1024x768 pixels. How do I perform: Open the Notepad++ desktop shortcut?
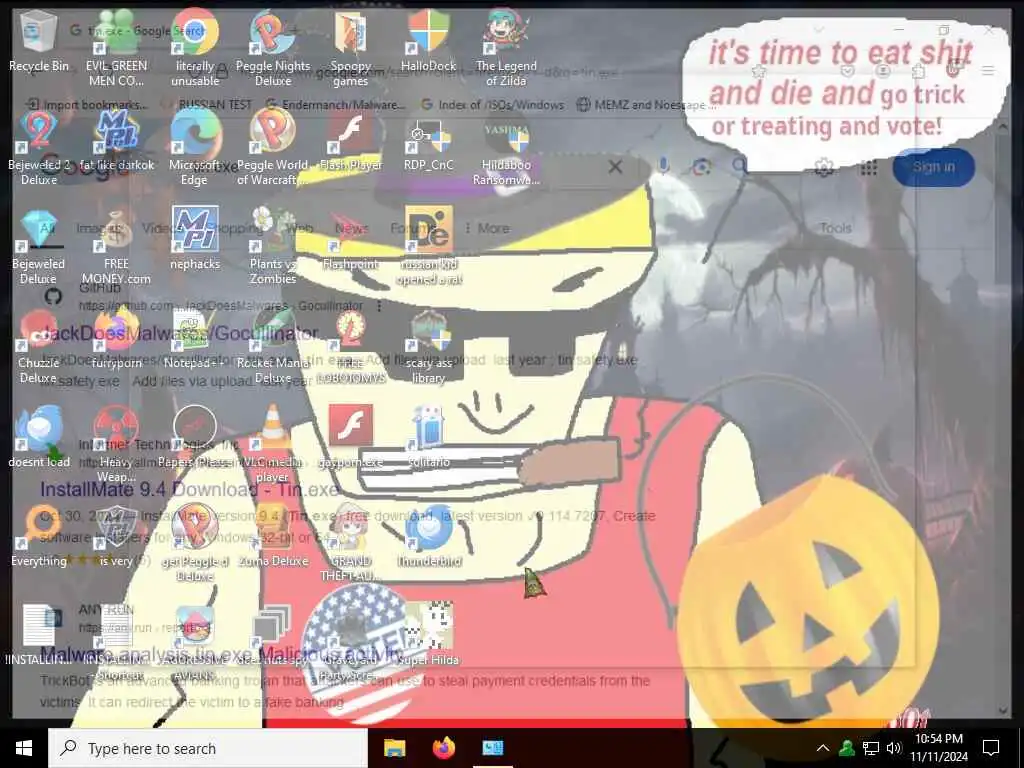click(195, 338)
